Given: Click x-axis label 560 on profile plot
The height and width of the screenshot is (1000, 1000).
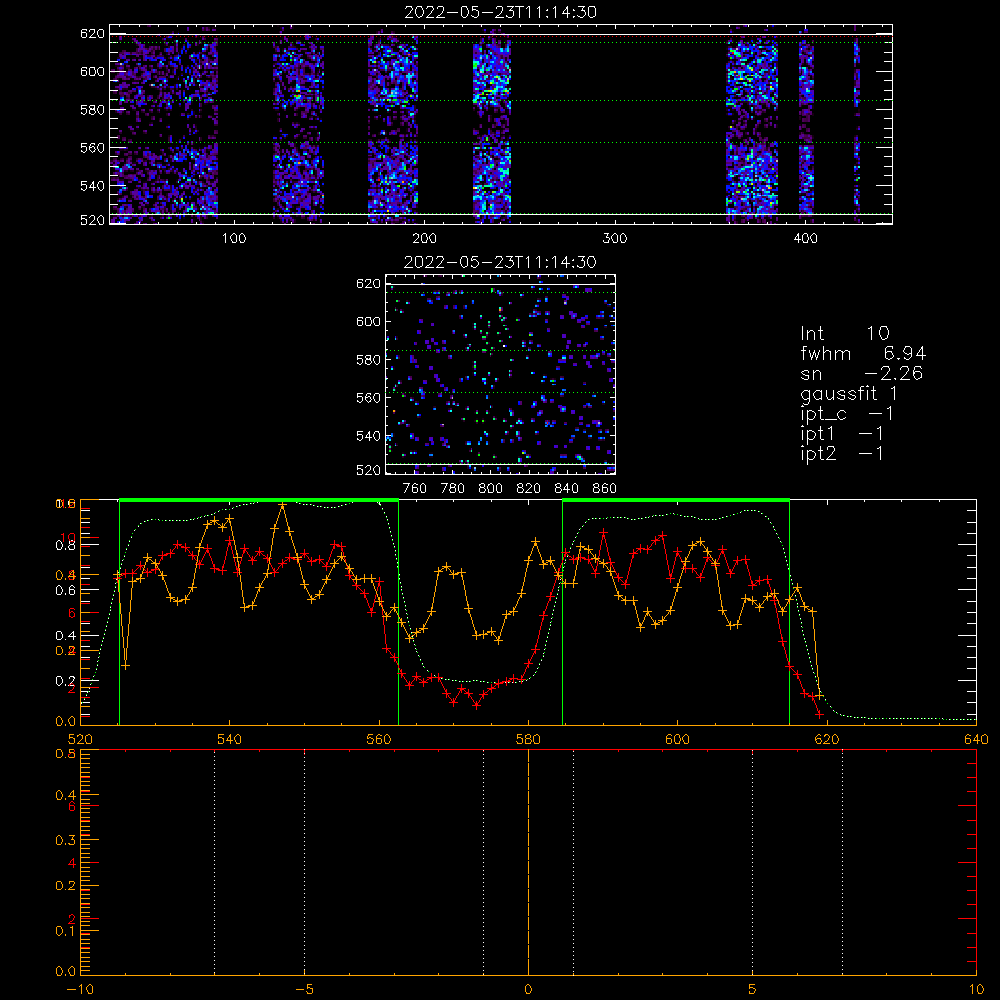Looking at the screenshot, I should click(379, 740).
